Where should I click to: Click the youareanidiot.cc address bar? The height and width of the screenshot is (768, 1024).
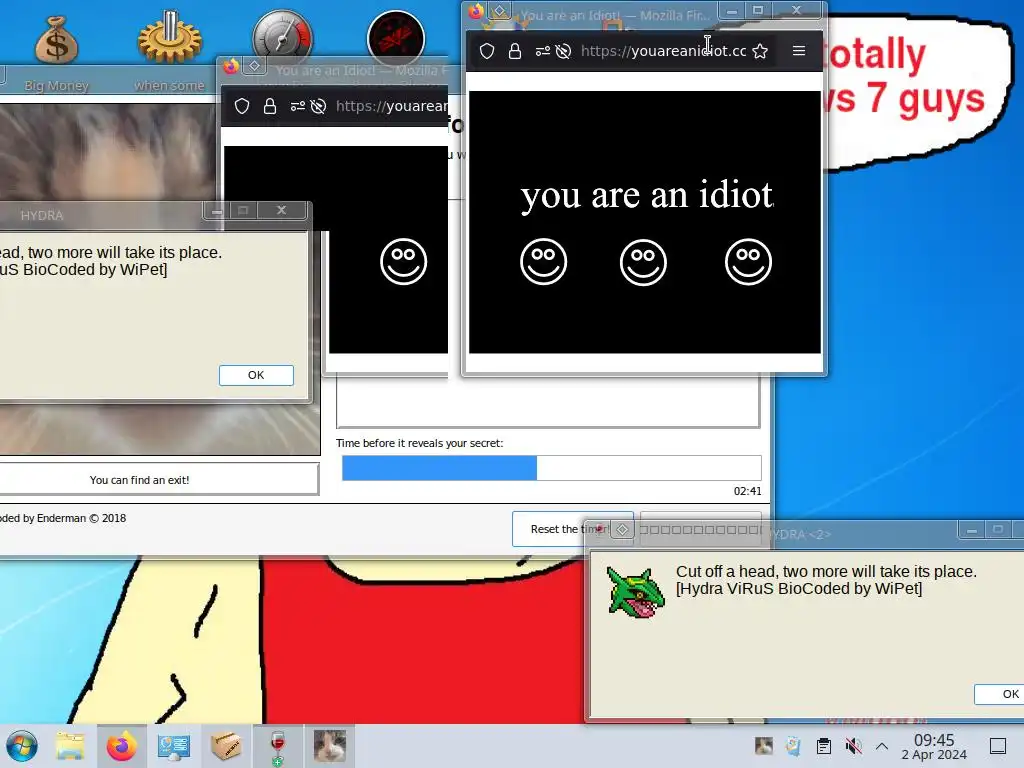(x=664, y=51)
